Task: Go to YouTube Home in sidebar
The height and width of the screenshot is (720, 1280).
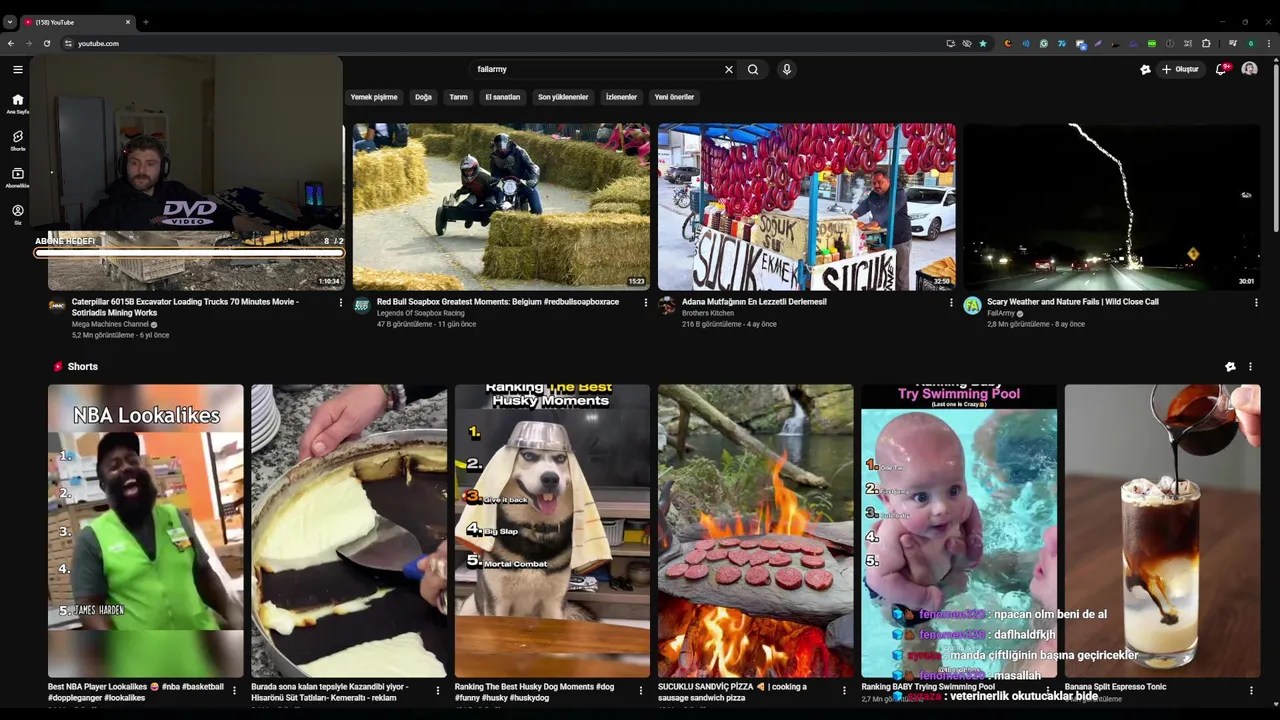Action: pos(17,104)
